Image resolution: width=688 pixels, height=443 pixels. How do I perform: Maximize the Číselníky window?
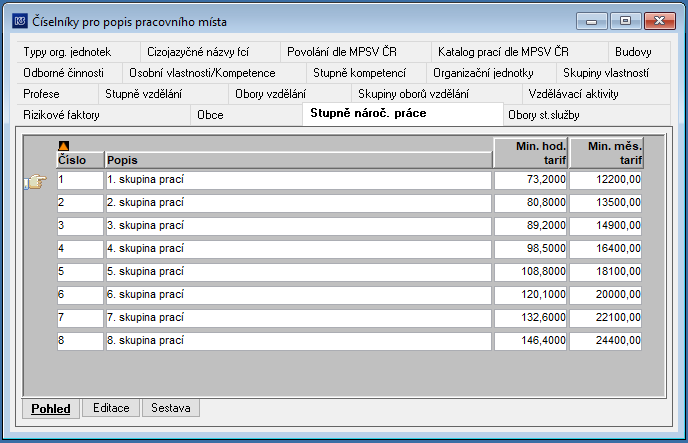pyautogui.click(x=625, y=21)
